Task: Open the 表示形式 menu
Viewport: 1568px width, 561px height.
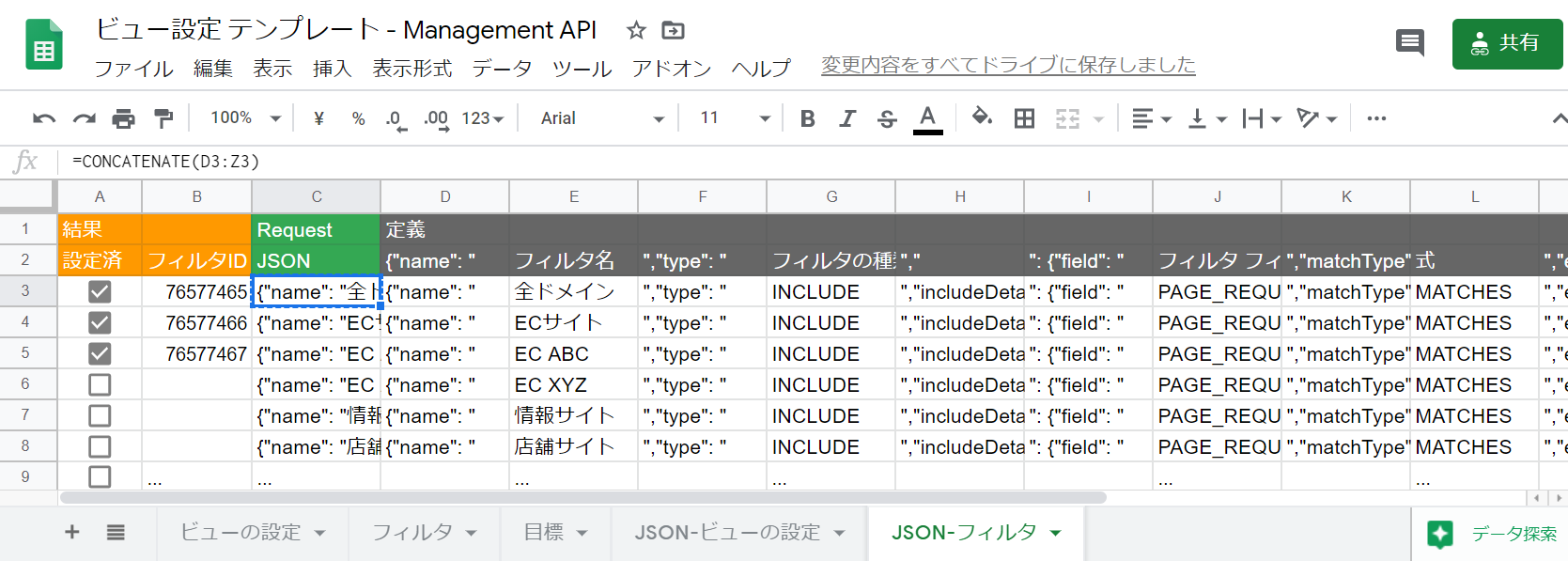Action: (411, 69)
